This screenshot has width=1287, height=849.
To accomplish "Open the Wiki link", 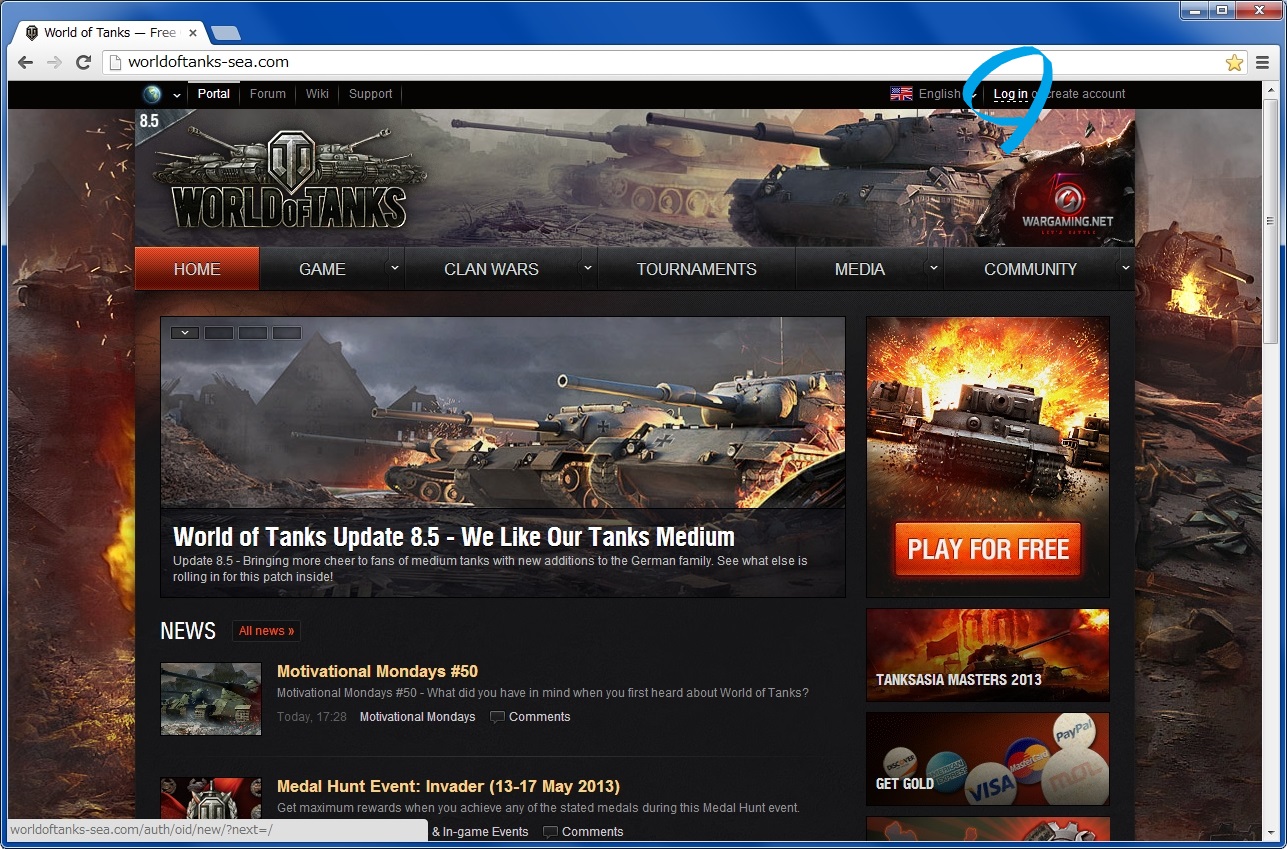I will [x=317, y=94].
